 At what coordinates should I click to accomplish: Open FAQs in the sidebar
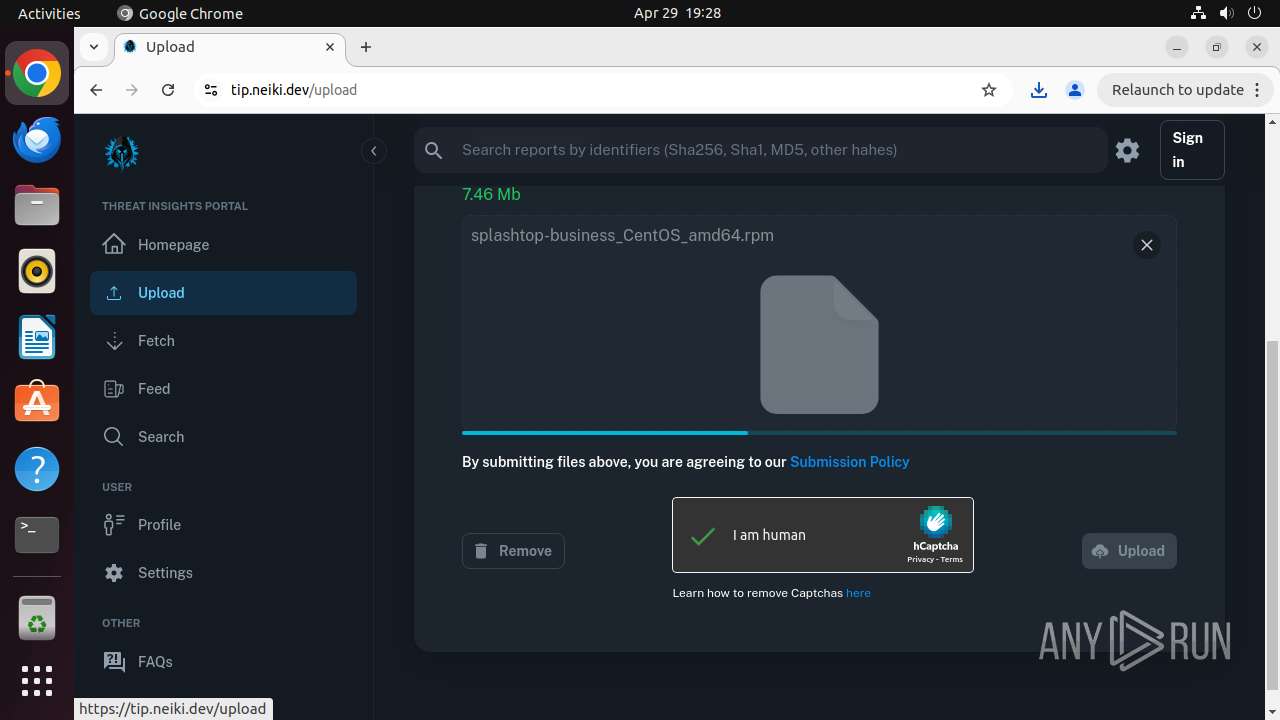point(223,662)
